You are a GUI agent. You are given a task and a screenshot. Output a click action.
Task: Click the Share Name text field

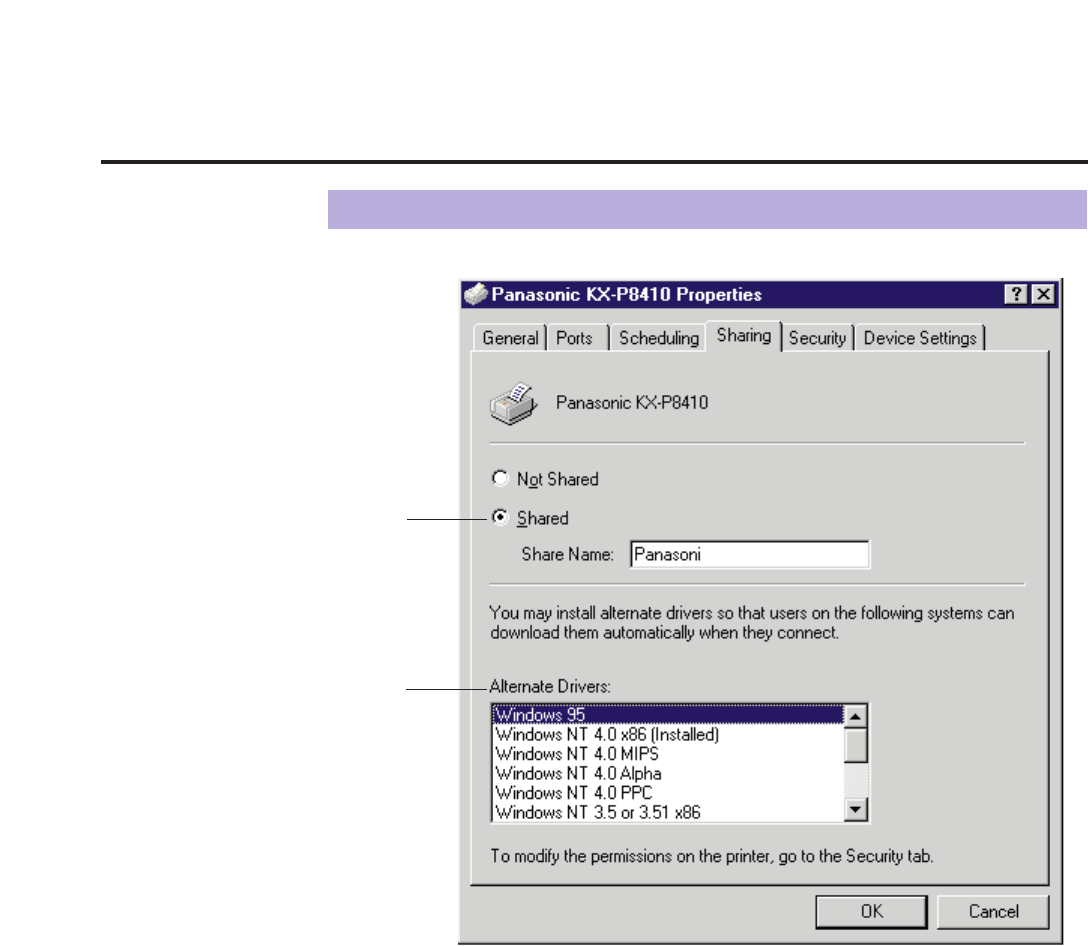(x=749, y=555)
